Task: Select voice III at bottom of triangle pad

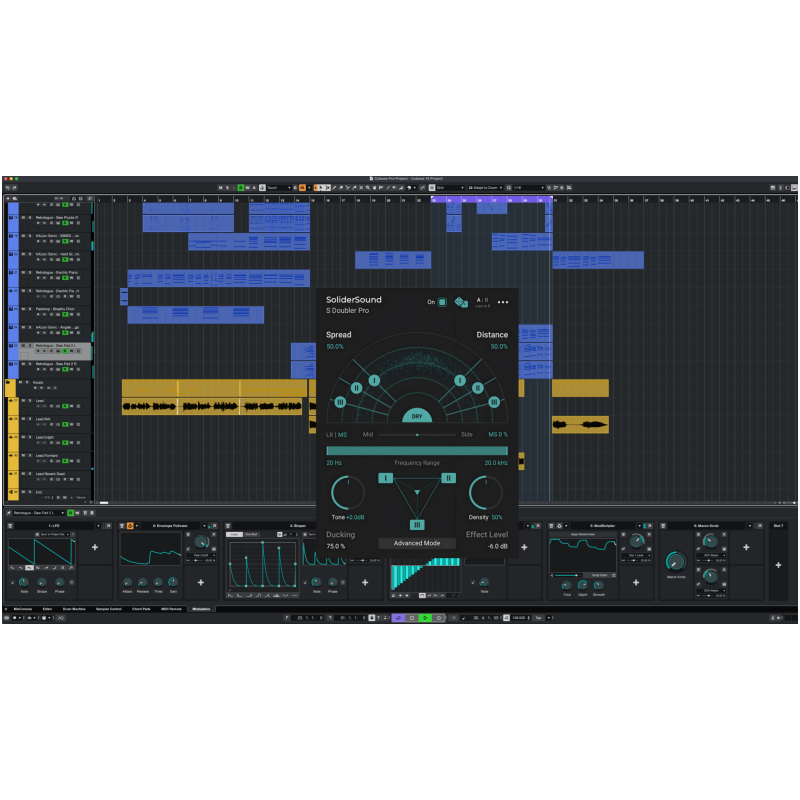Action: [417, 524]
